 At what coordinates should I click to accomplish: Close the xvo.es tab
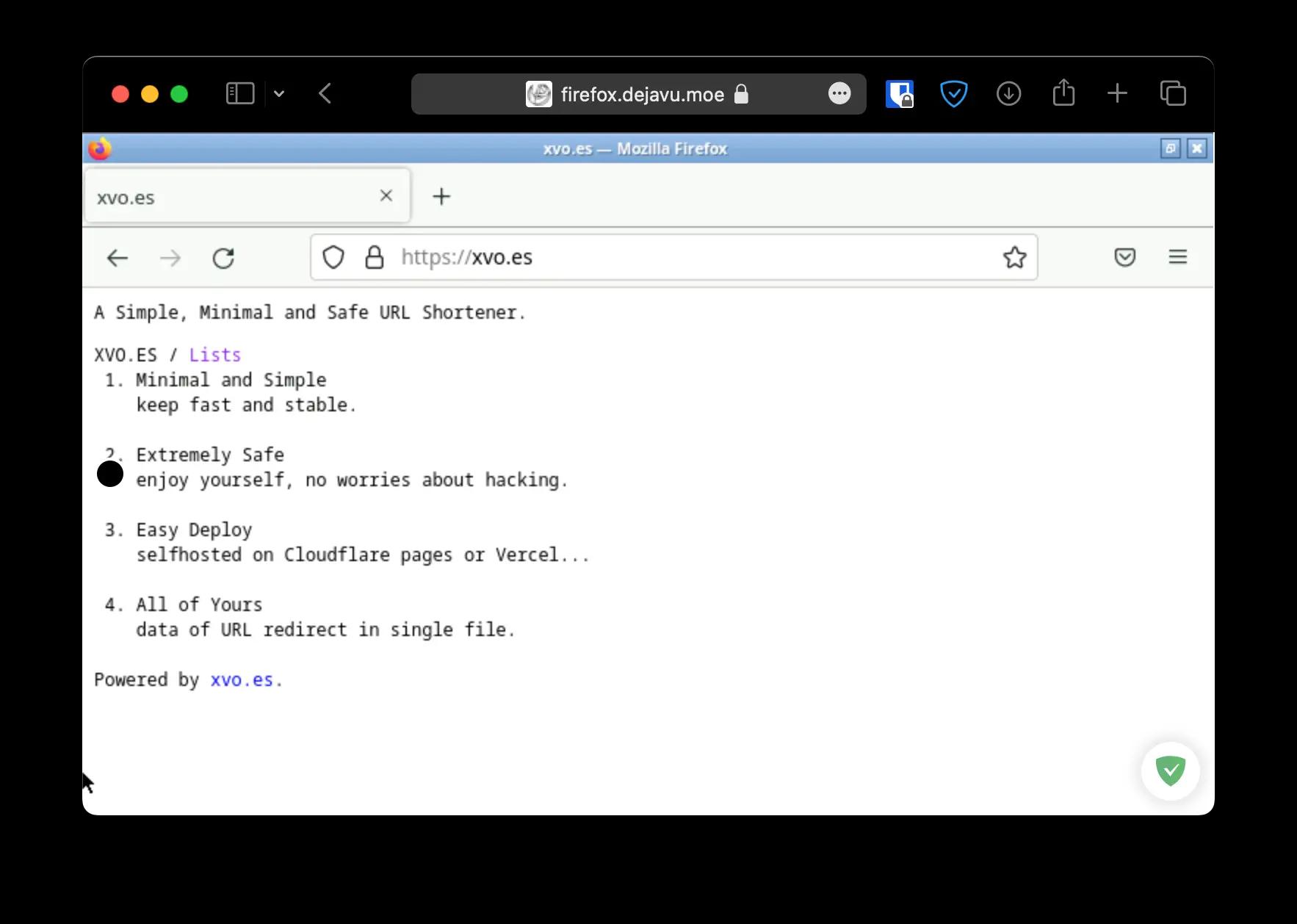click(x=386, y=195)
